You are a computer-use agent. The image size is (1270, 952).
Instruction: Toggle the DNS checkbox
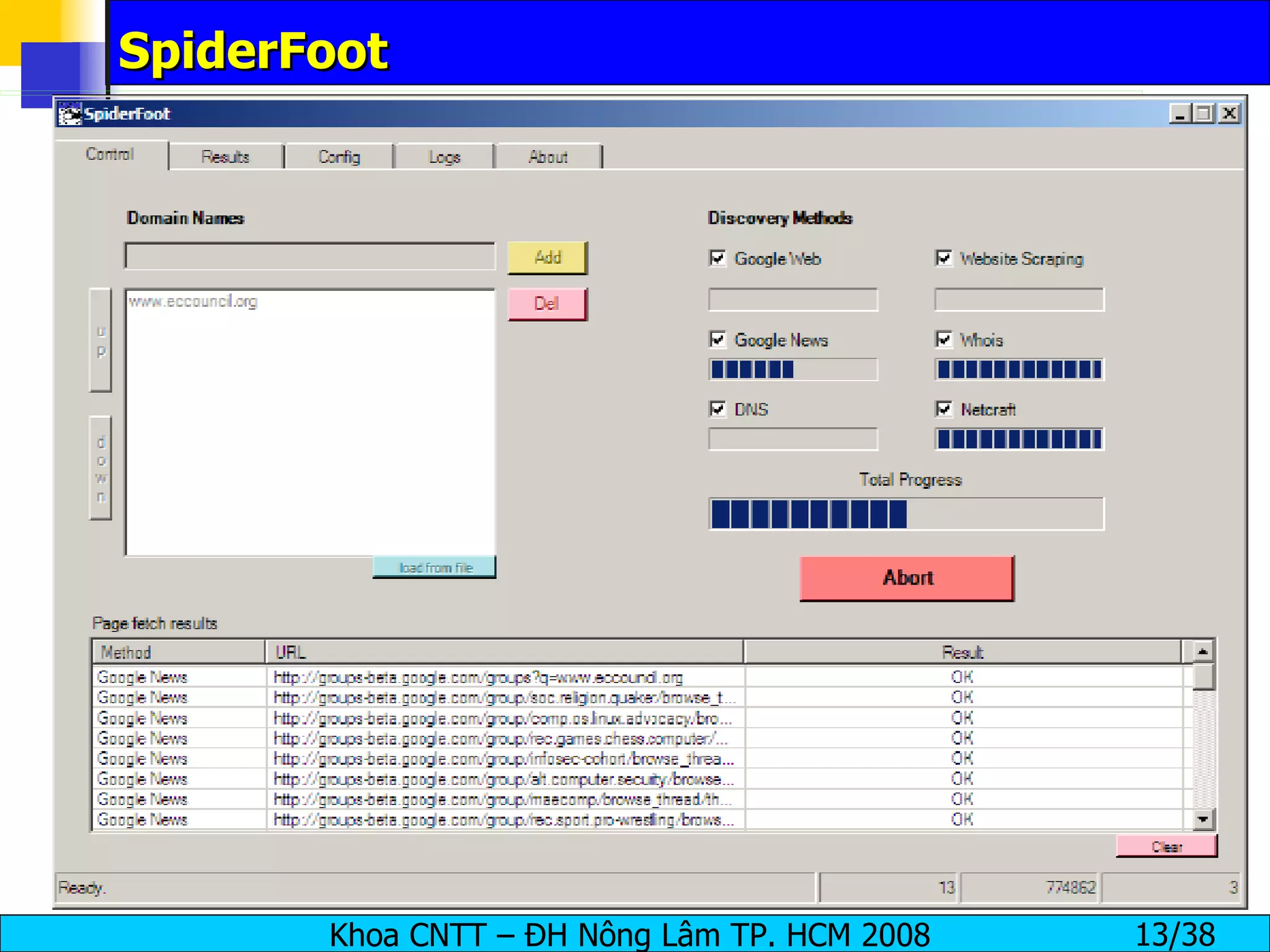pyautogui.click(x=717, y=409)
